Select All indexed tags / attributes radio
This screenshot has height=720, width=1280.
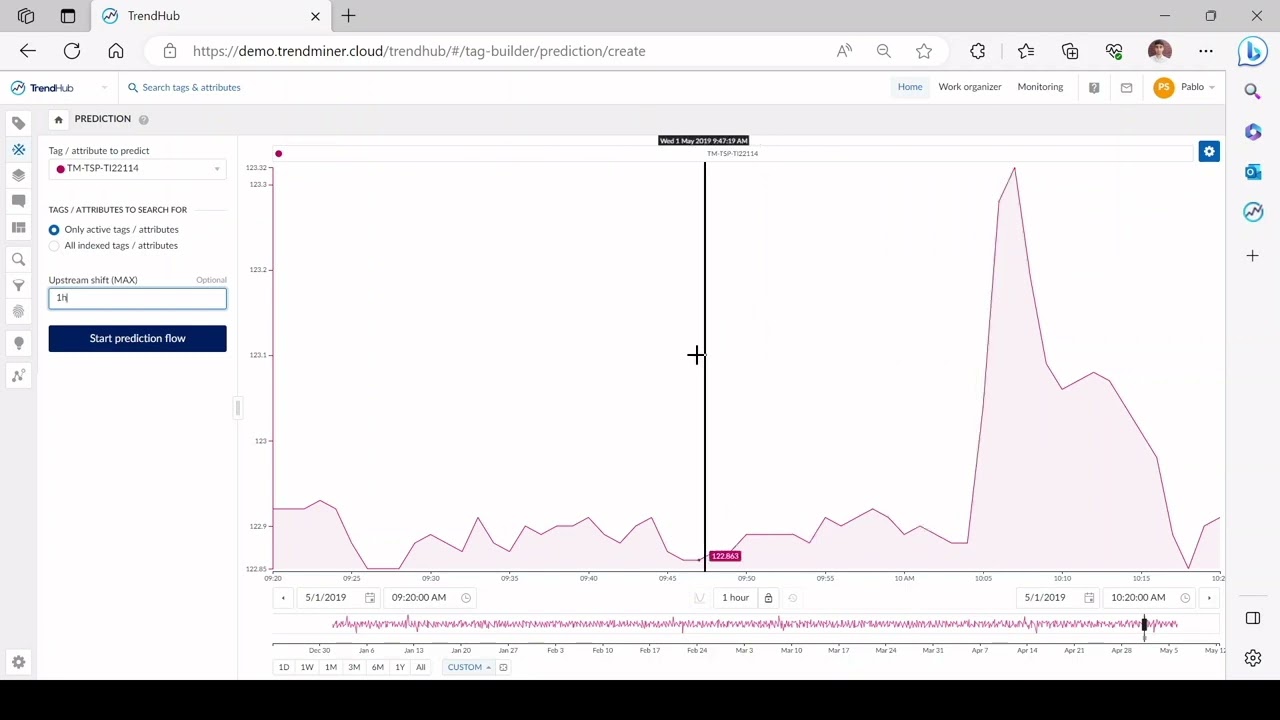[54, 246]
